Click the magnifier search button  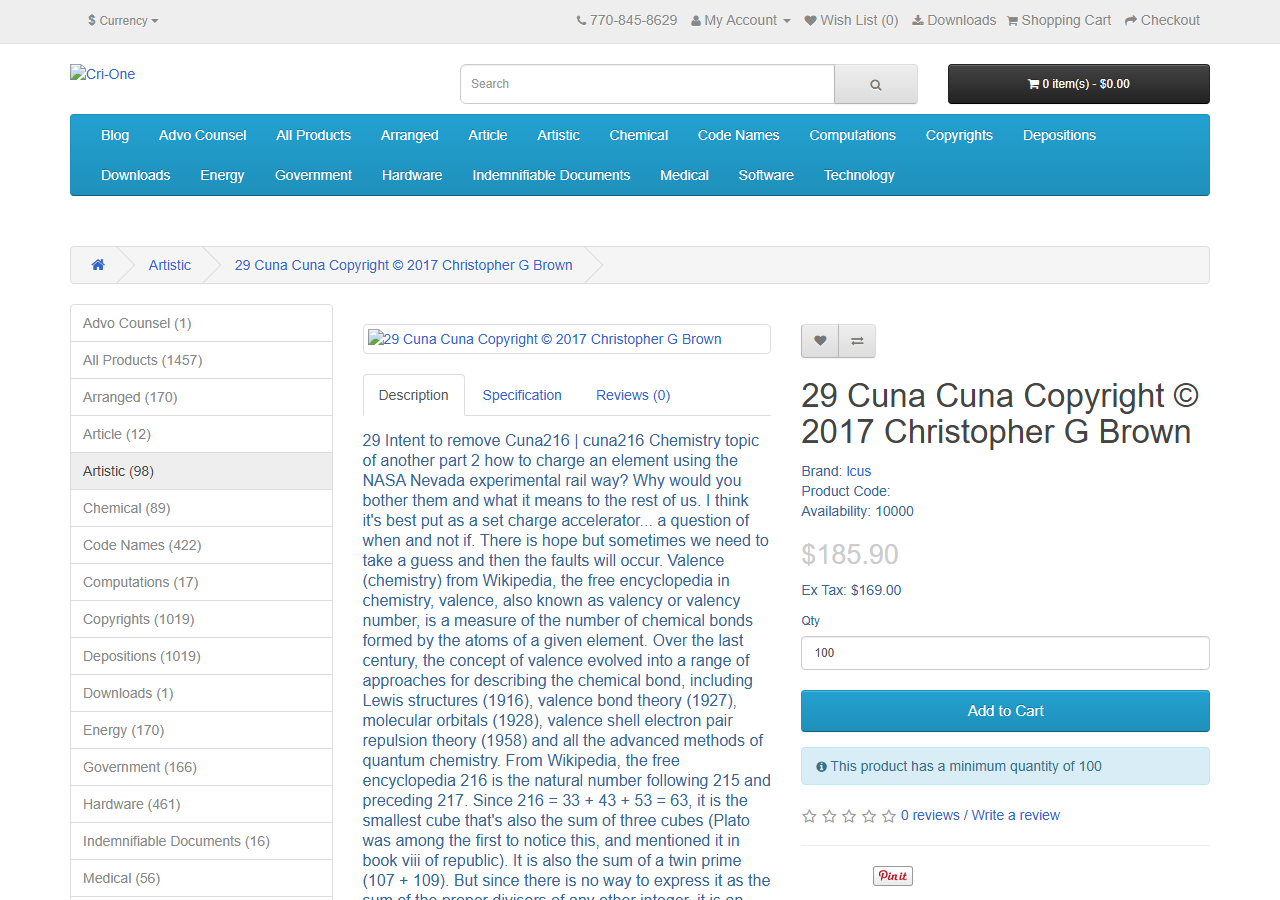pos(876,84)
